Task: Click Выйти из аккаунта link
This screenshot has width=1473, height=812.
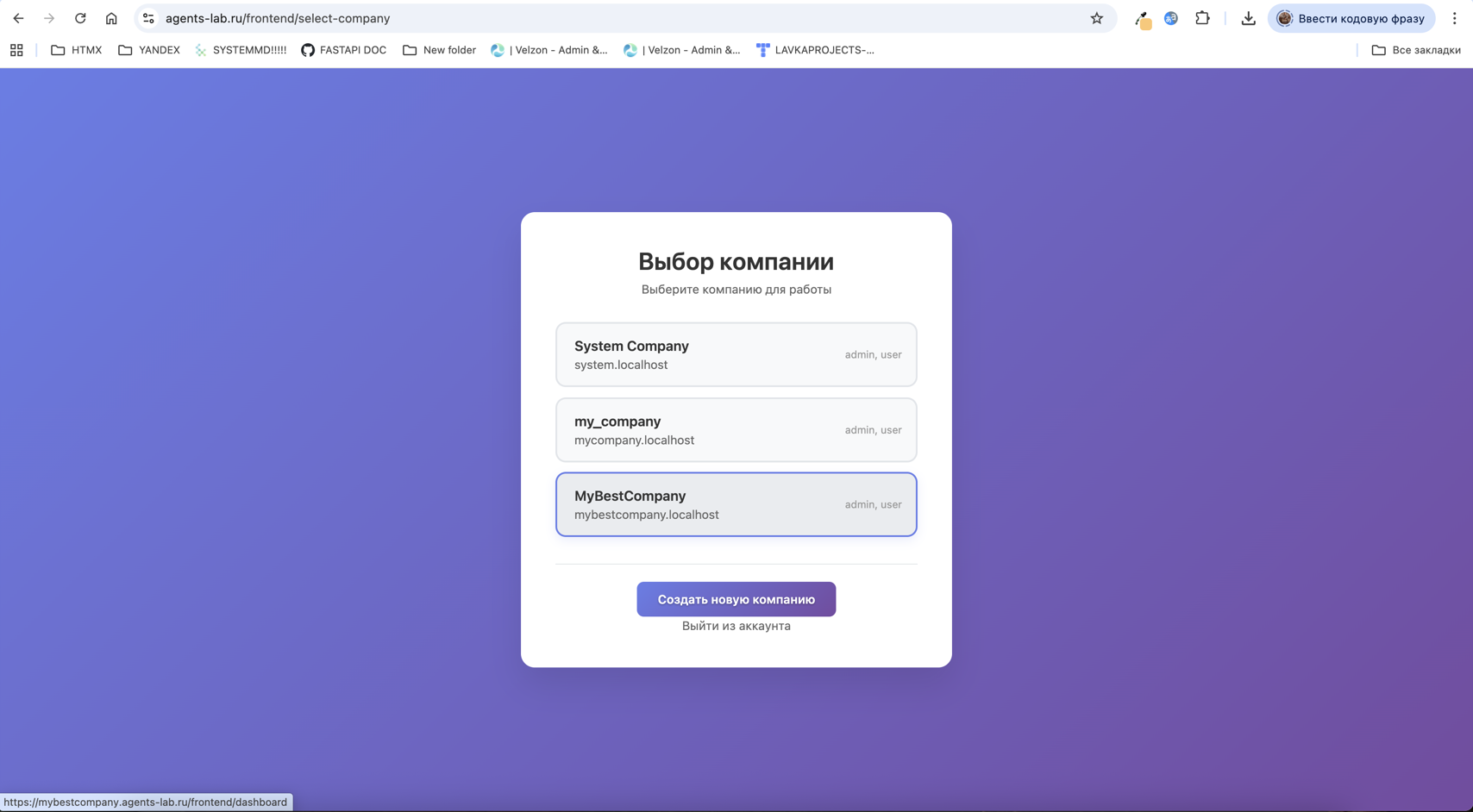Action: coord(736,626)
